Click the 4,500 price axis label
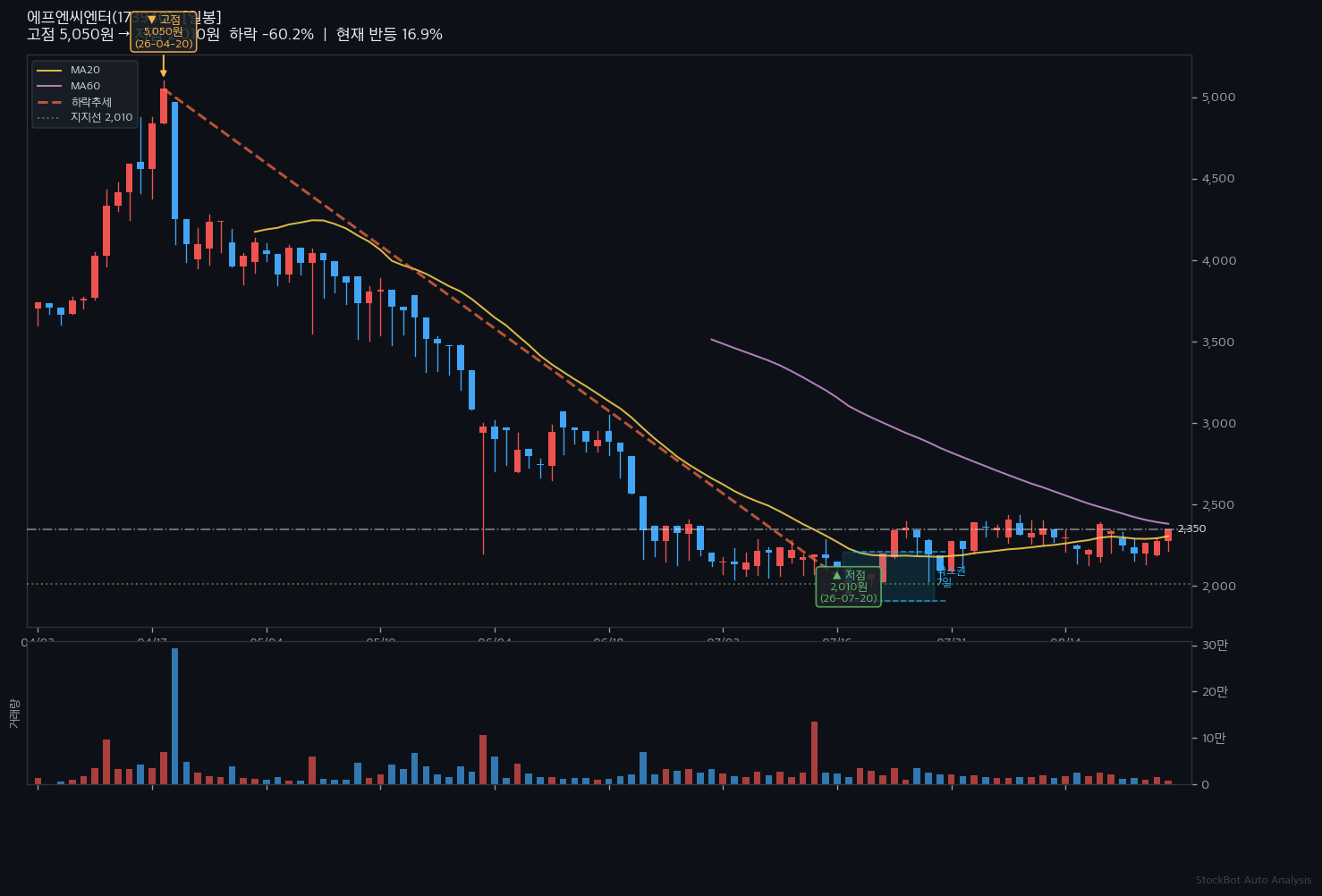1322x896 pixels. click(1218, 179)
